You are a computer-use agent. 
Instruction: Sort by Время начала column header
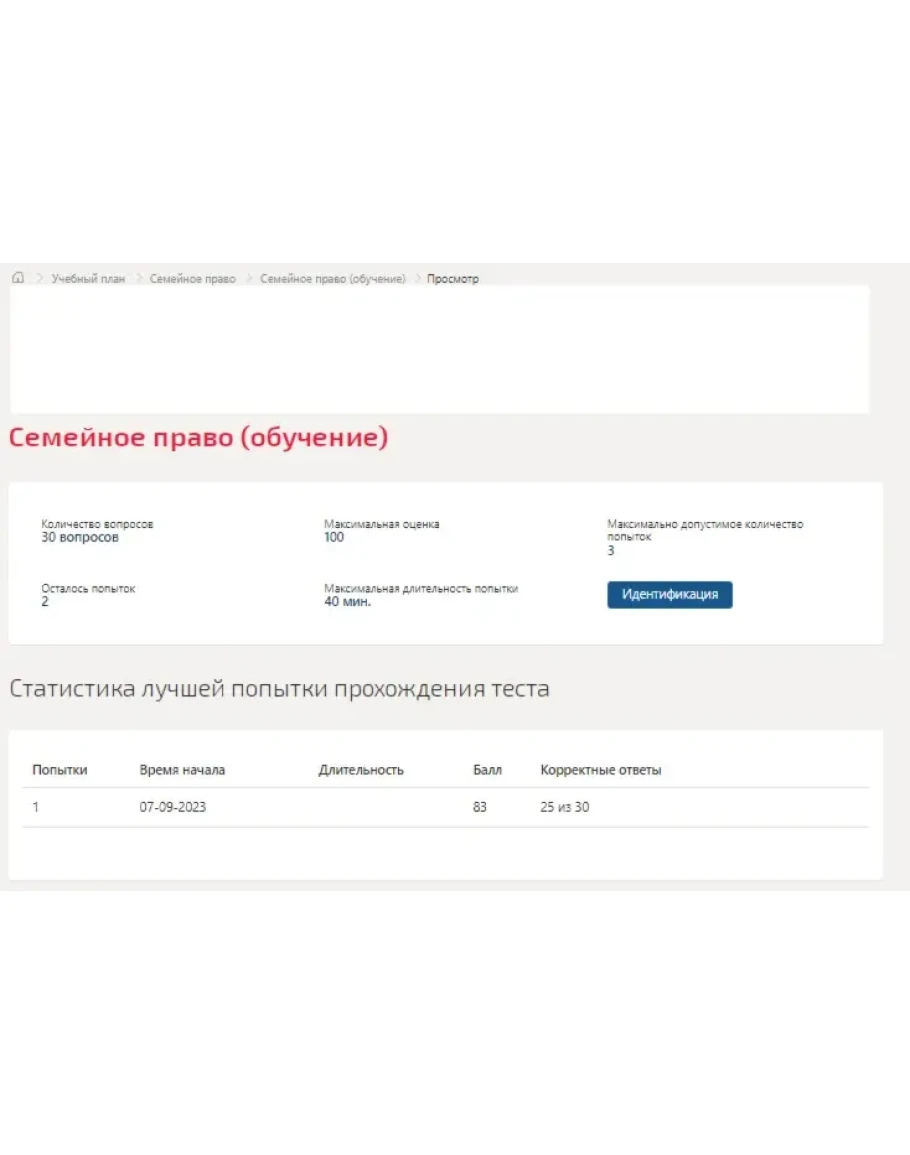tap(182, 770)
